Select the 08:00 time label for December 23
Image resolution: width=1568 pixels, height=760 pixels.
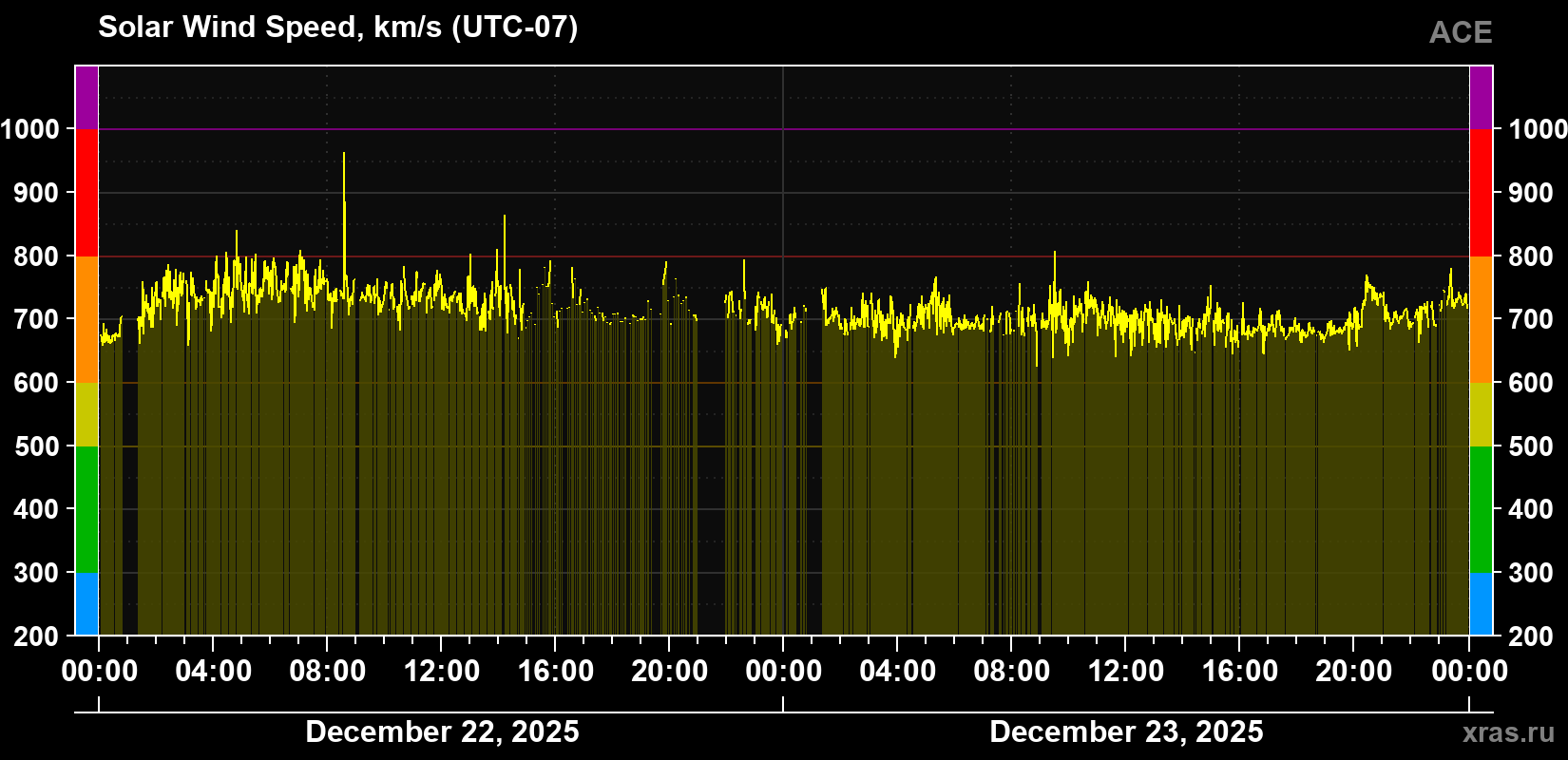tap(1012, 671)
